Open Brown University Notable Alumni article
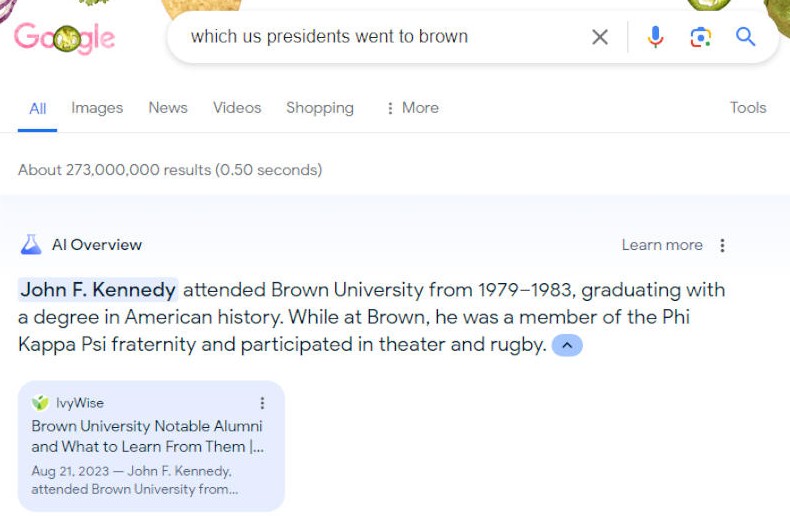The width and height of the screenshot is (790, 516). tap(147, 436)
